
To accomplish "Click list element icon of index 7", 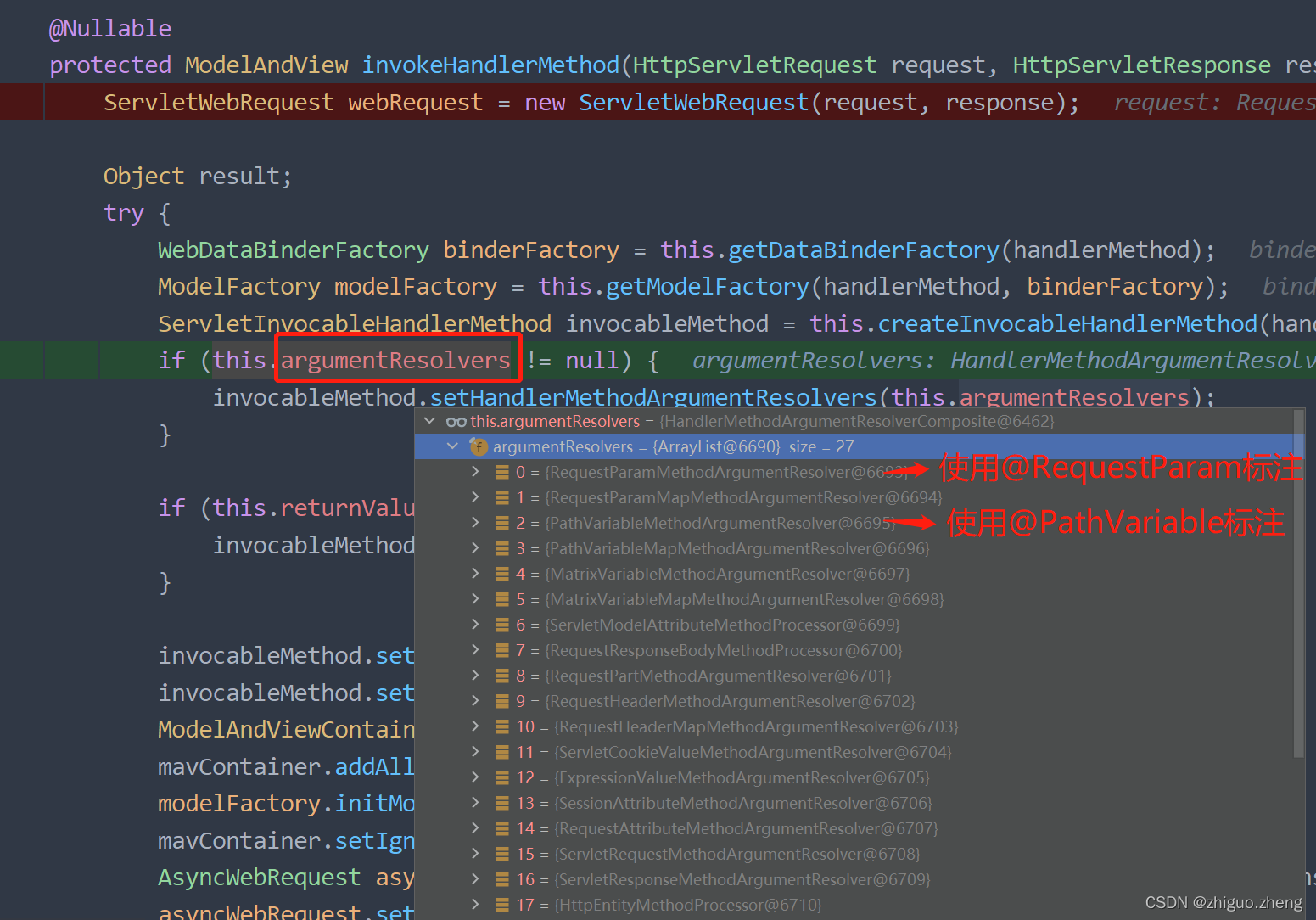I will click(x=502, y=650).
